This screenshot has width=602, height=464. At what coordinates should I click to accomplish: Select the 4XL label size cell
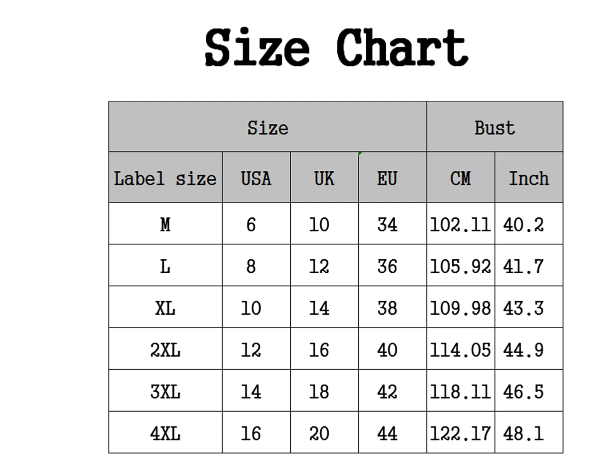[165, 433]
